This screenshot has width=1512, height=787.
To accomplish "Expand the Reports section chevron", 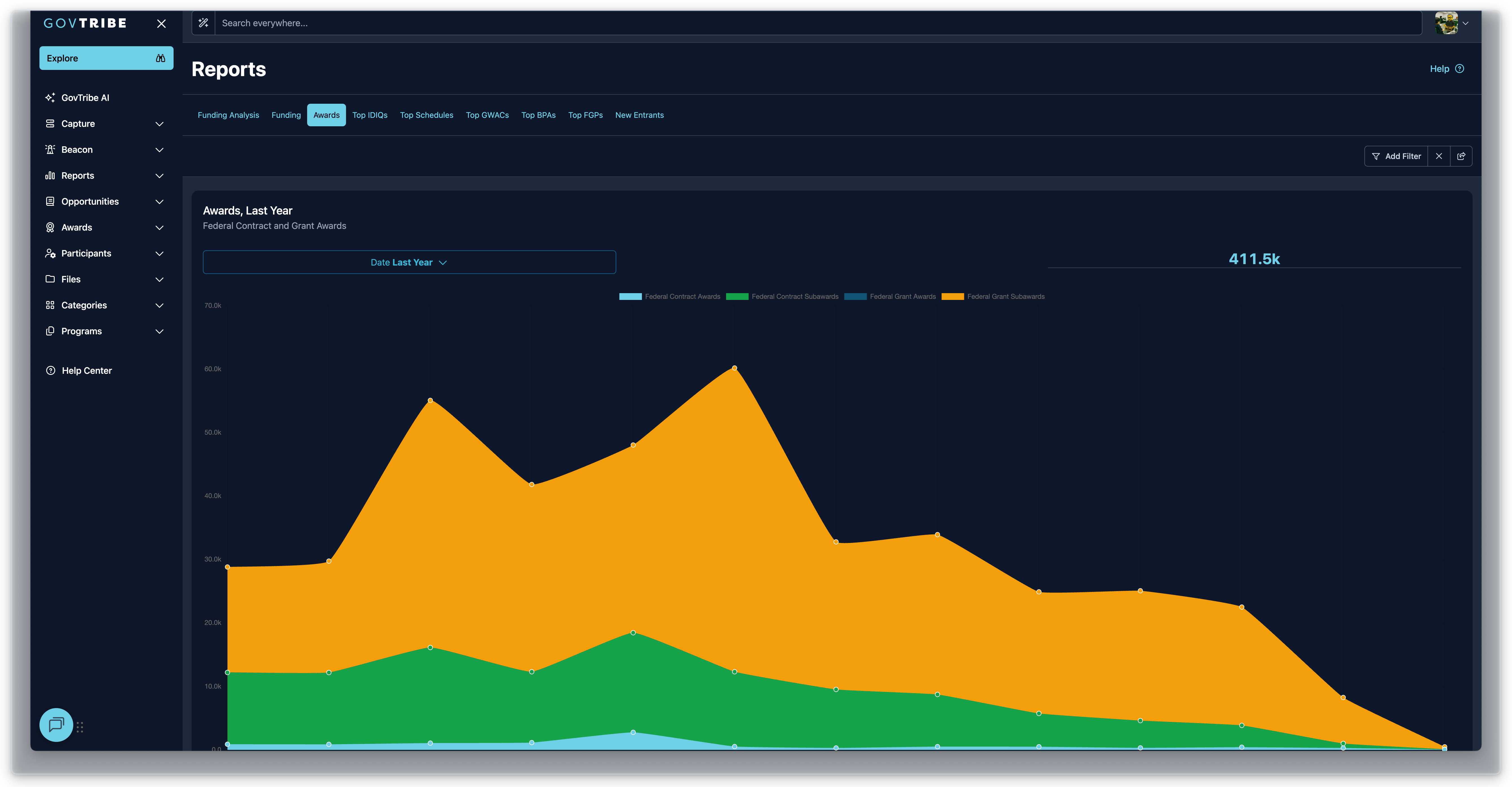I will coord(159,176).
